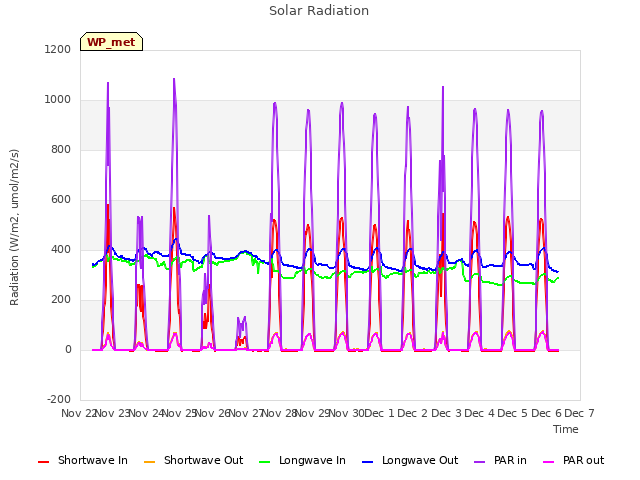Click the purple PAR in legend swatch

(480, 462)
